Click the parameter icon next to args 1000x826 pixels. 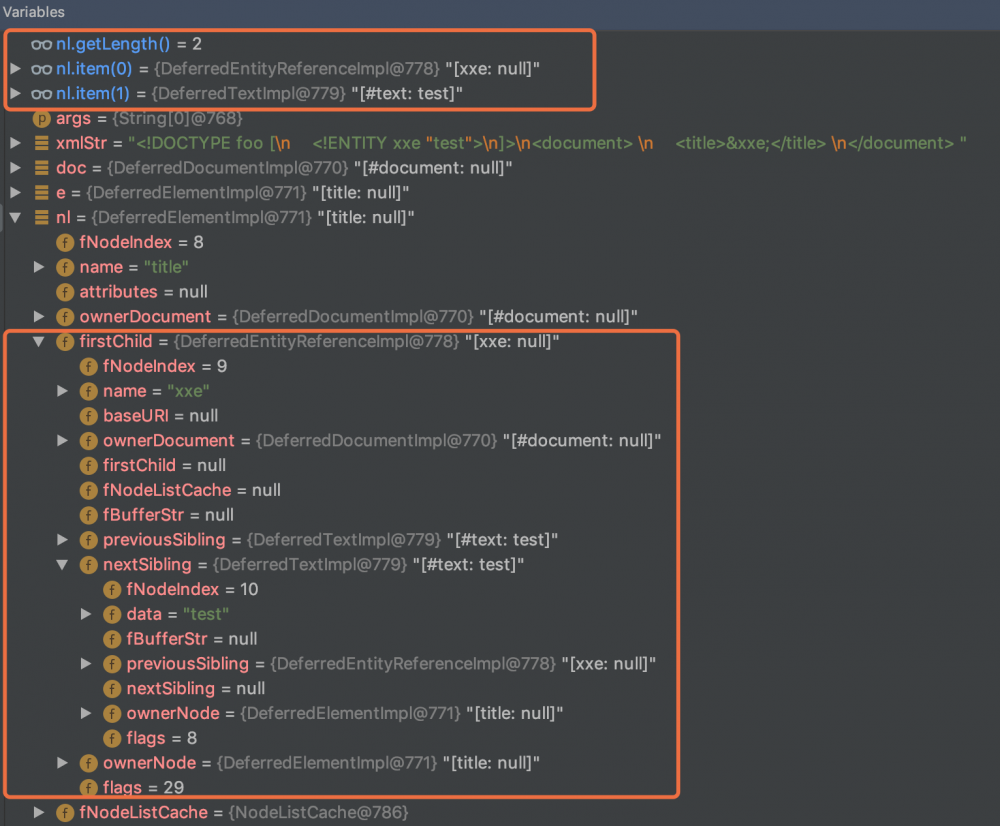point(41,119)
